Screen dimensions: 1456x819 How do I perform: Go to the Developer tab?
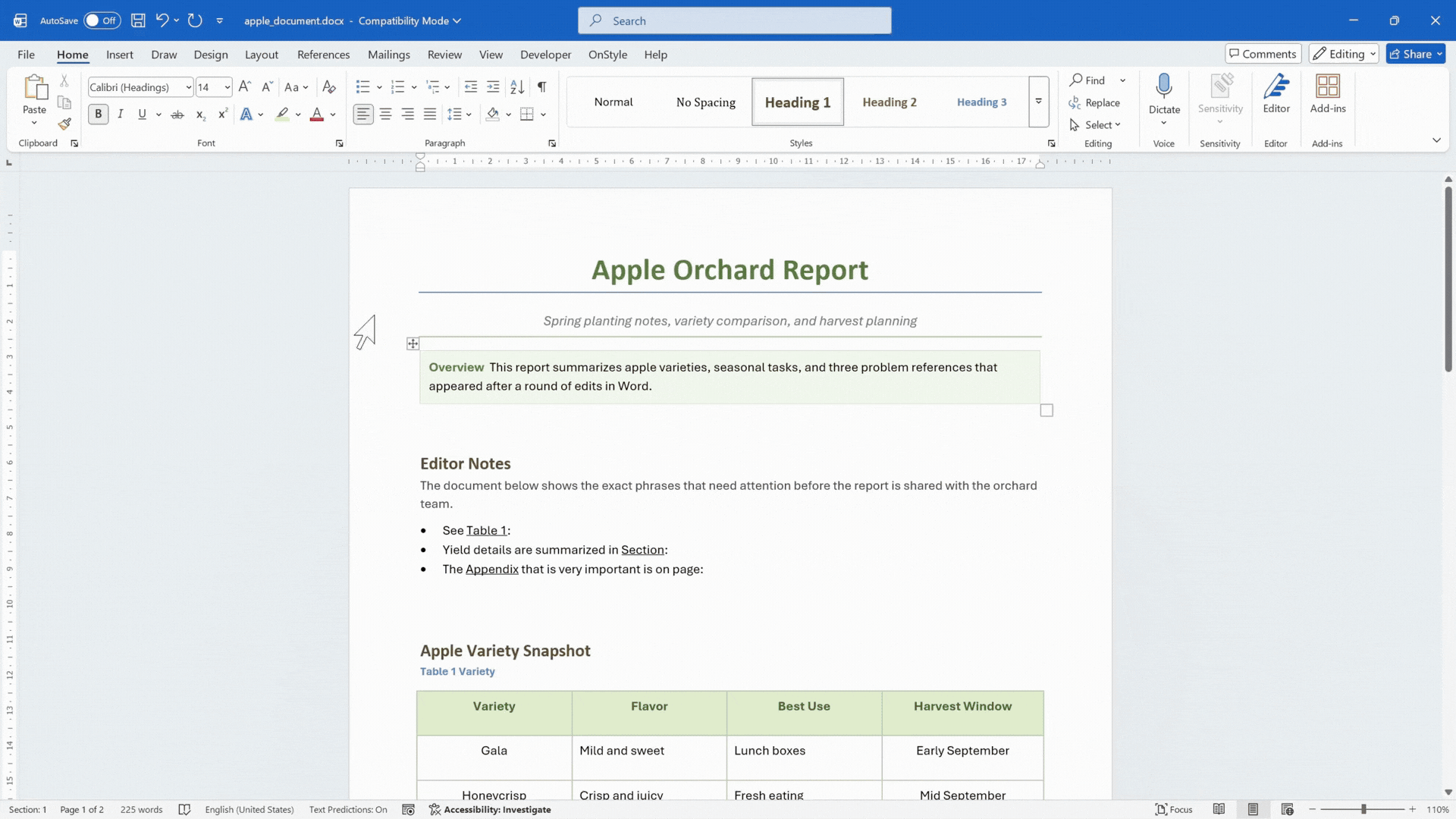pos(545,55)
